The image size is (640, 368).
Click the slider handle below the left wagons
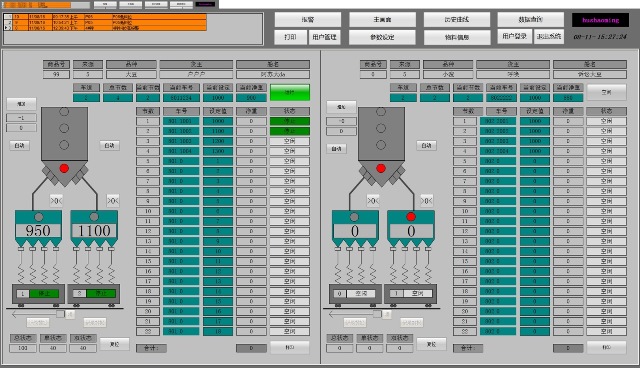(60, 314)
